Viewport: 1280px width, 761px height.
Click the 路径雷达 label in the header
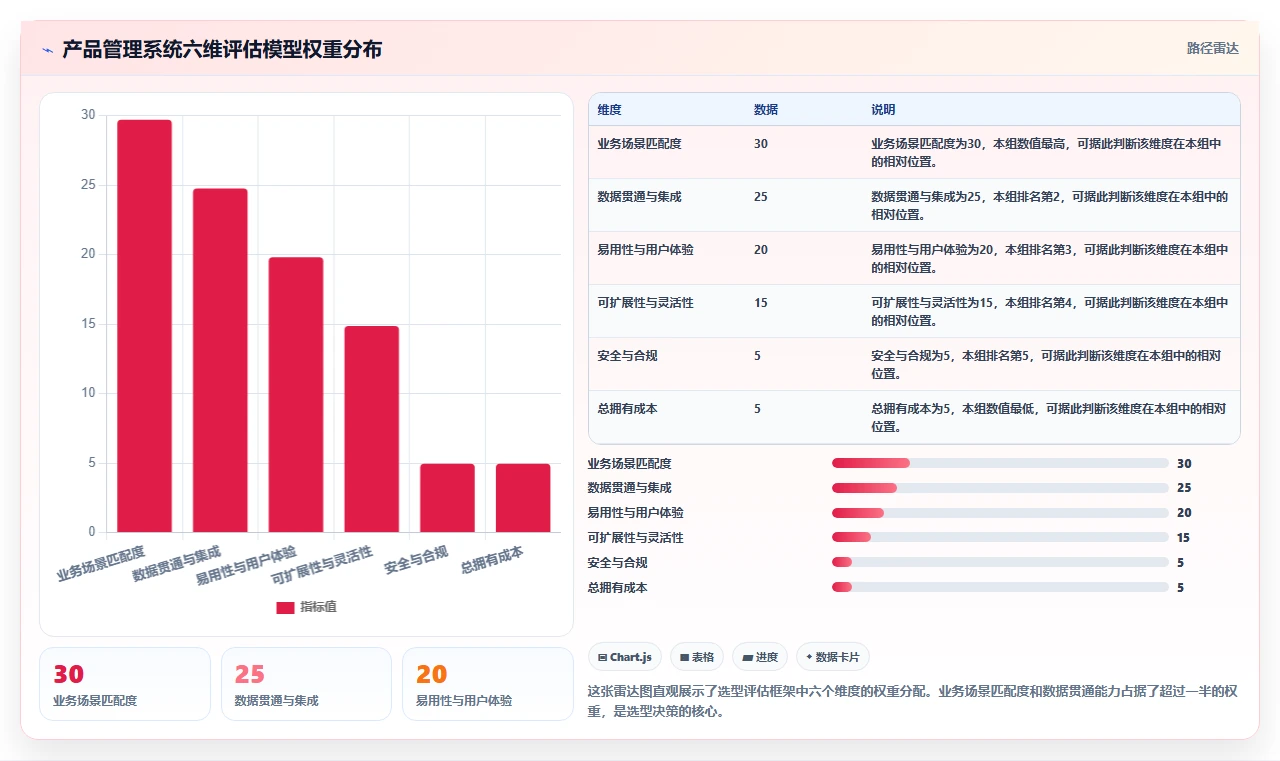tap(1212, 48)
